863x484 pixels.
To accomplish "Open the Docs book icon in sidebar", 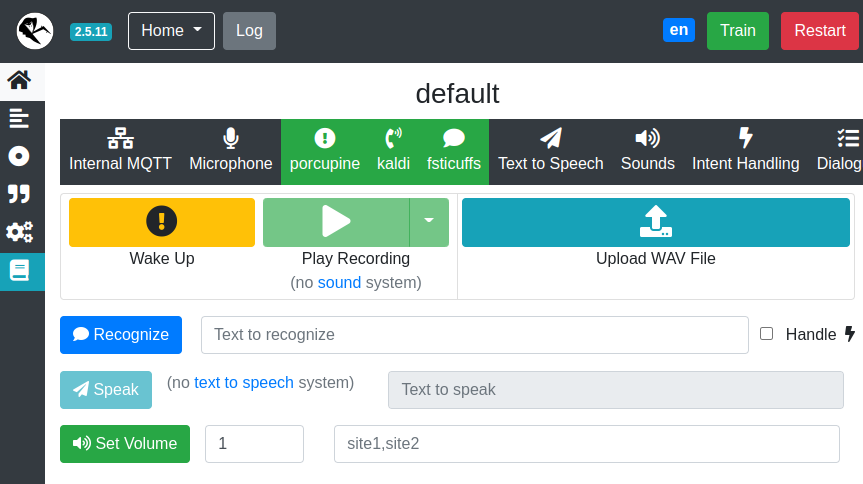I will (x=19, y=270).
